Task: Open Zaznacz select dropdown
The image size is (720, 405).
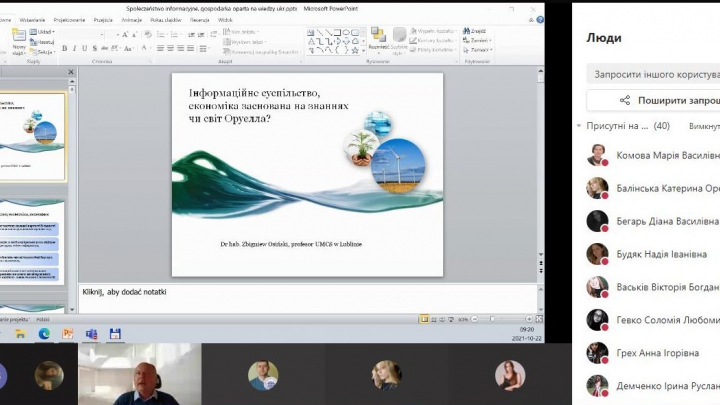Action: tap(478, 50)
